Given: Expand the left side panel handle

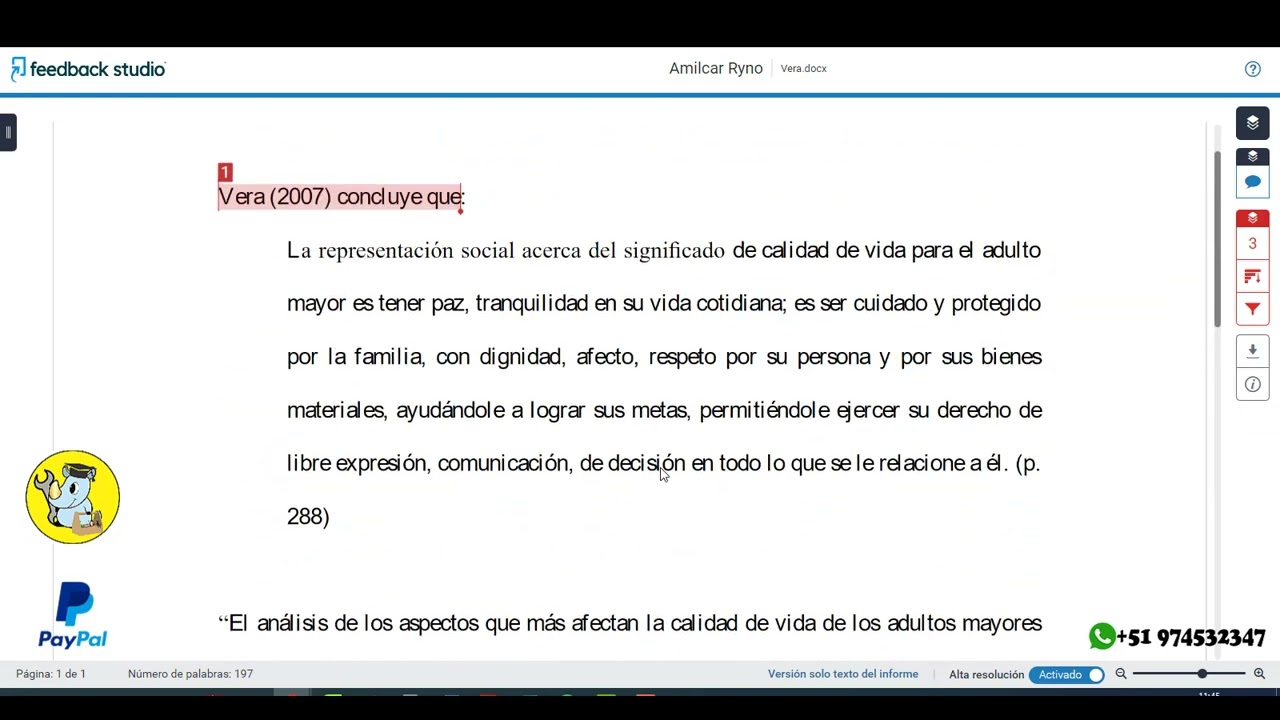Looking at the screenshot, I should (8, 132).
